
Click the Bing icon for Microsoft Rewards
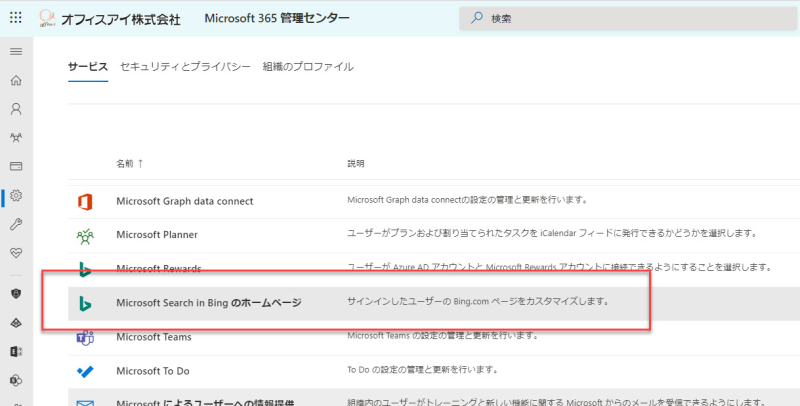click(x=85, y=269)
